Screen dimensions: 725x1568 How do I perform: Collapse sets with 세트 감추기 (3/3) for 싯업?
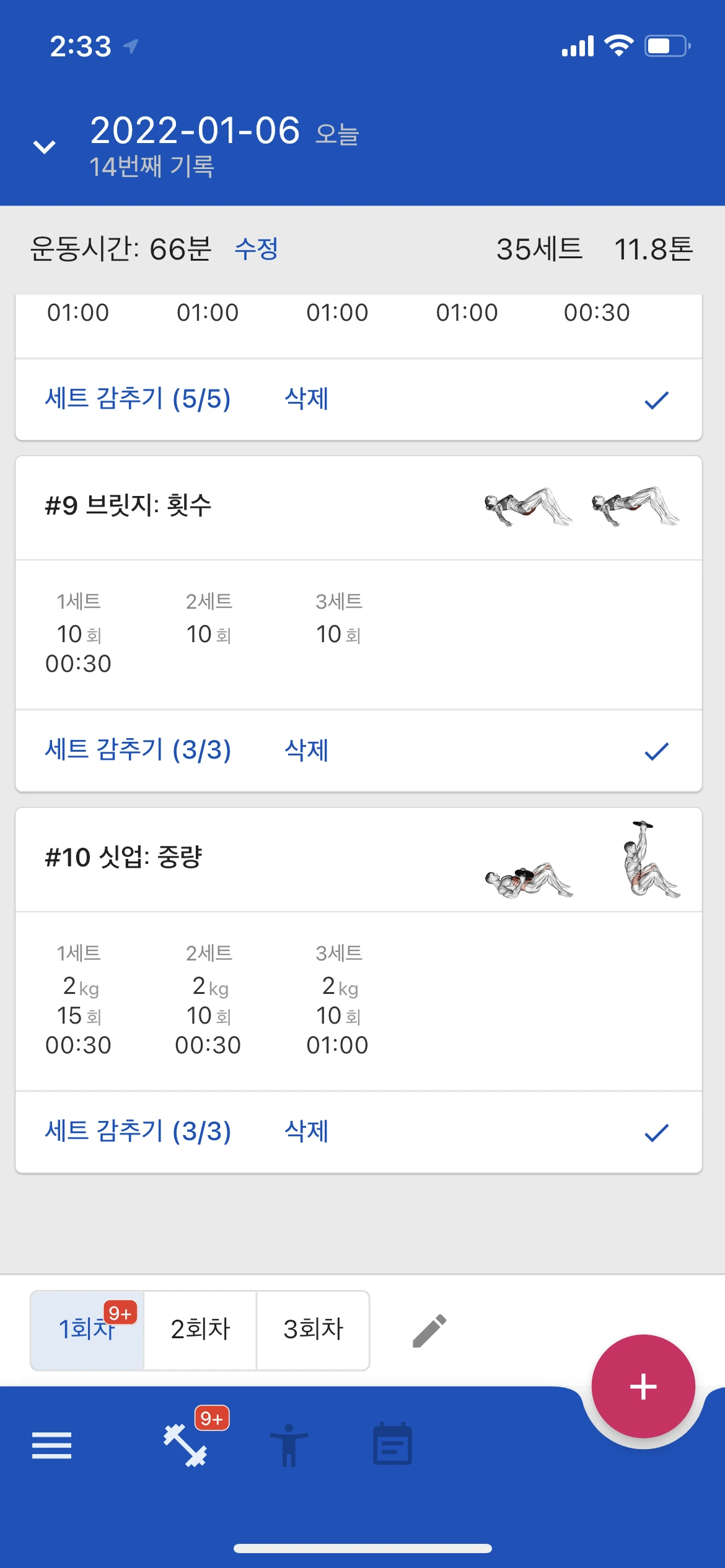pyautogui.click(x=138, y=1132)
